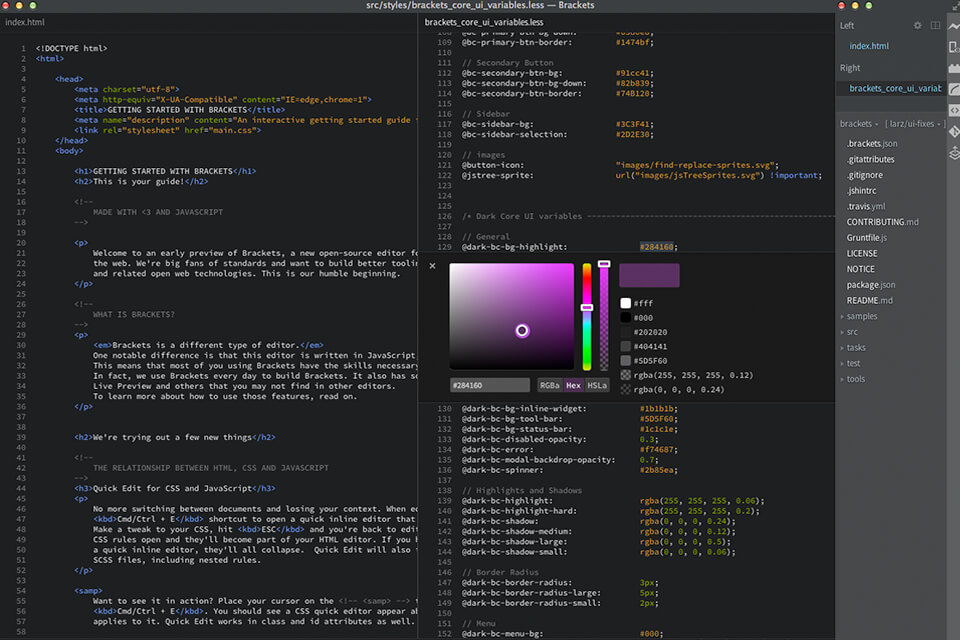Close the inline color editor
The width and height of the screenshot is (960, 640).
tap(432, 266)
